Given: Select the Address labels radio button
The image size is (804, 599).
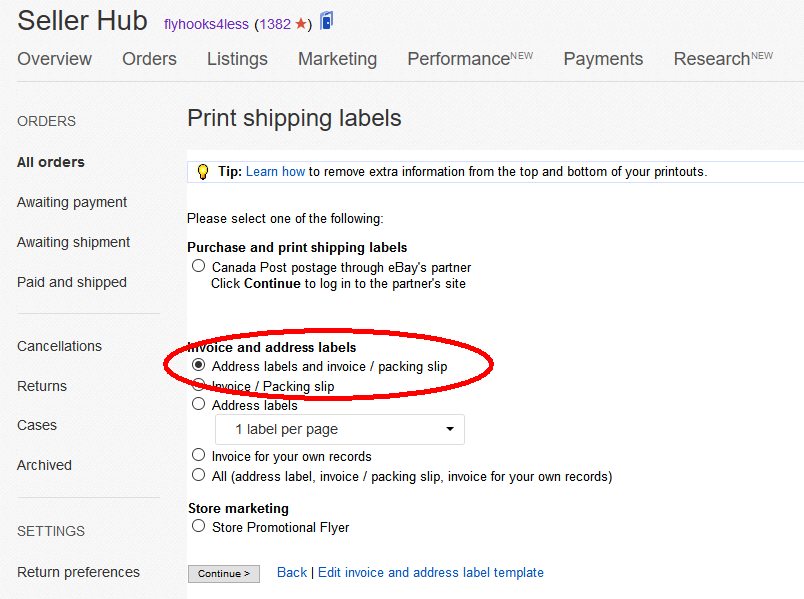Looking at the screenshot, I should tap(197, 404).
